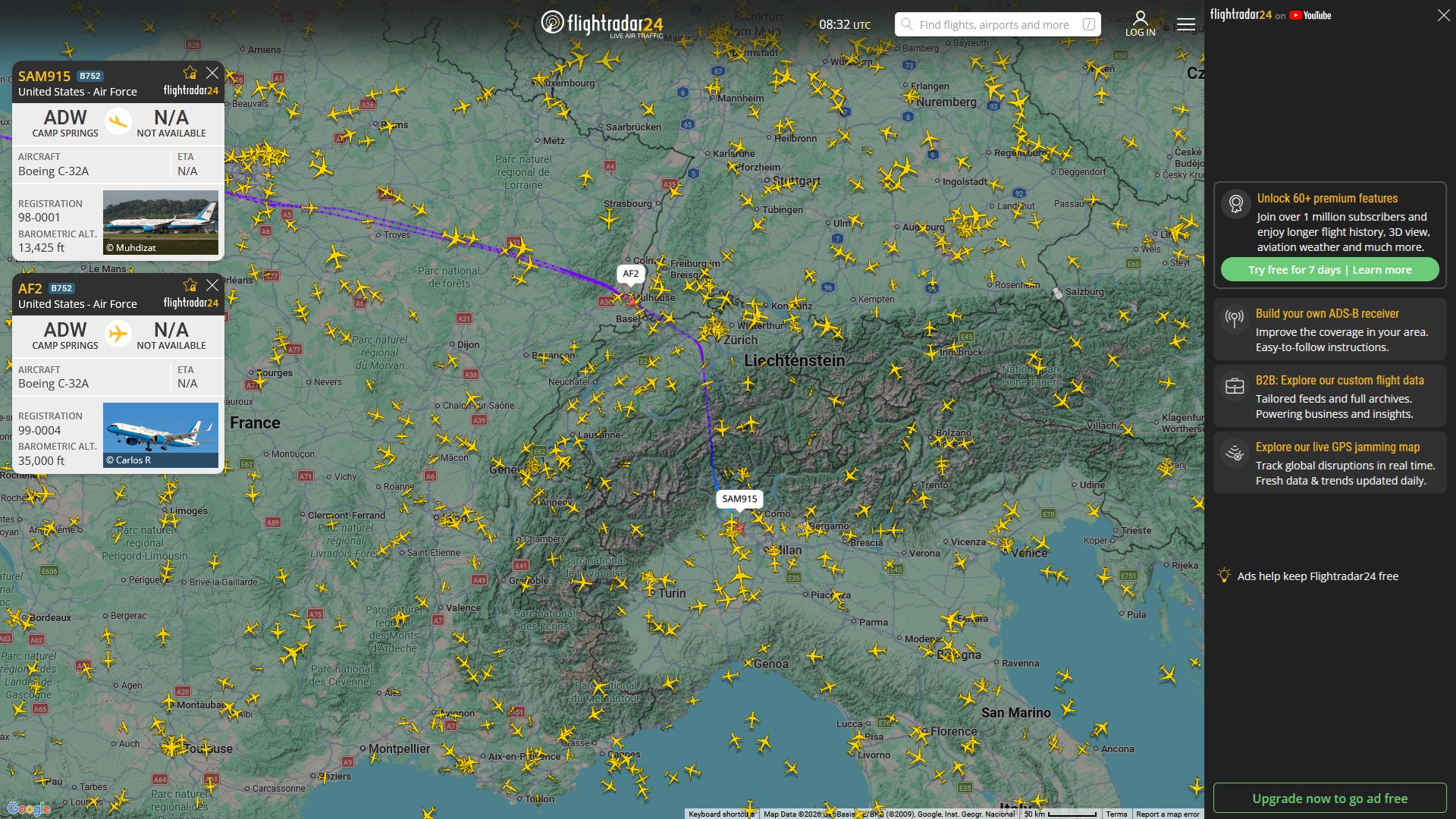This screenshot has height=819, width=1456.
Task: Click Upgrade now to go ad free
Action: coord(1329,799)
